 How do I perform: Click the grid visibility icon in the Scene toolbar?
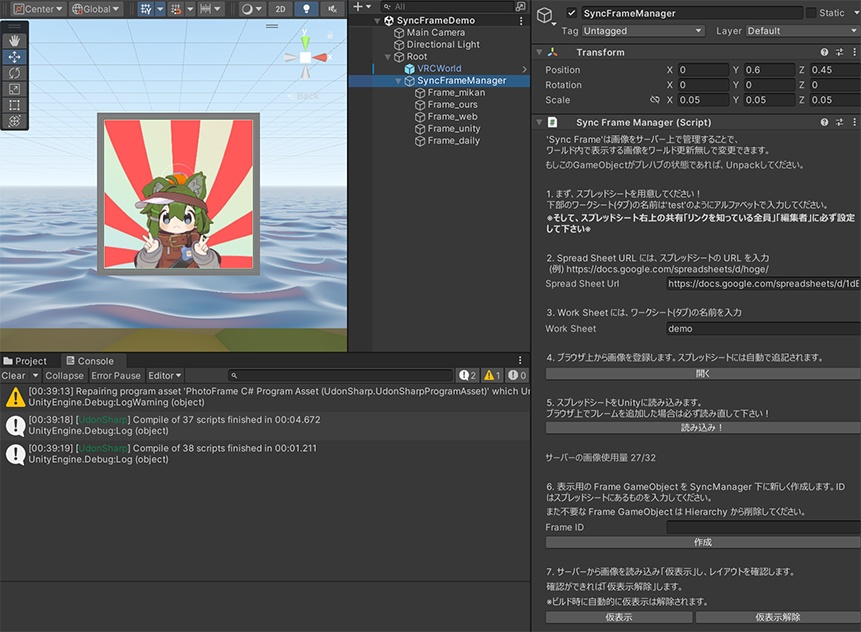[146, 8]
